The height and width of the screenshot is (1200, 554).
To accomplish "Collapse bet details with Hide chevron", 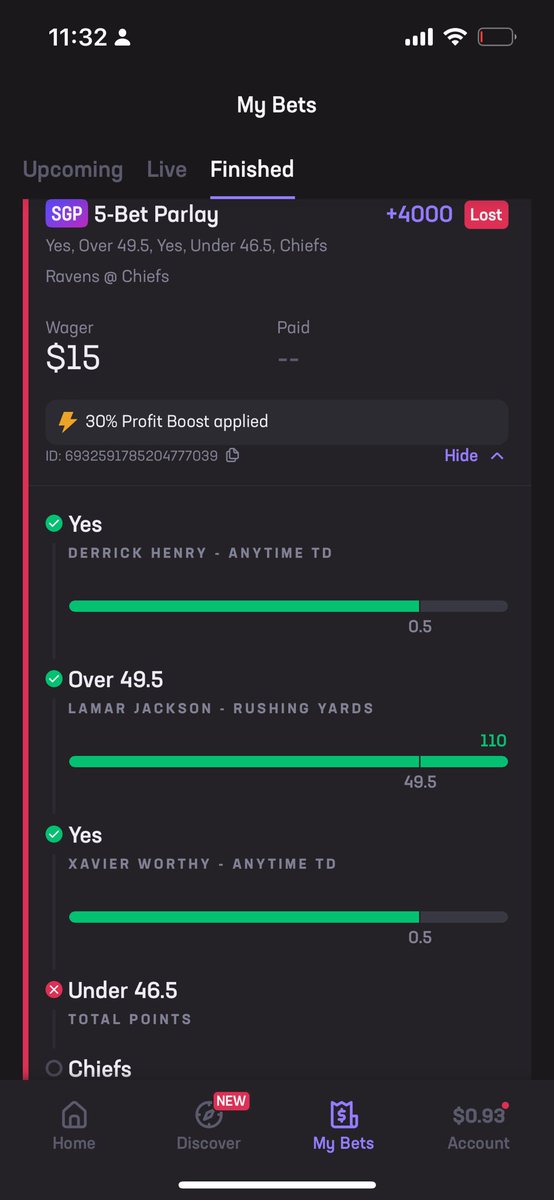I will pos(497,455).
